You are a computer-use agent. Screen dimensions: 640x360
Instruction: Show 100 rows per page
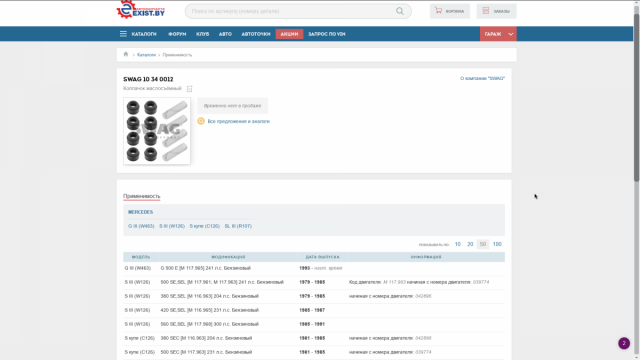(x=497, y=244)
